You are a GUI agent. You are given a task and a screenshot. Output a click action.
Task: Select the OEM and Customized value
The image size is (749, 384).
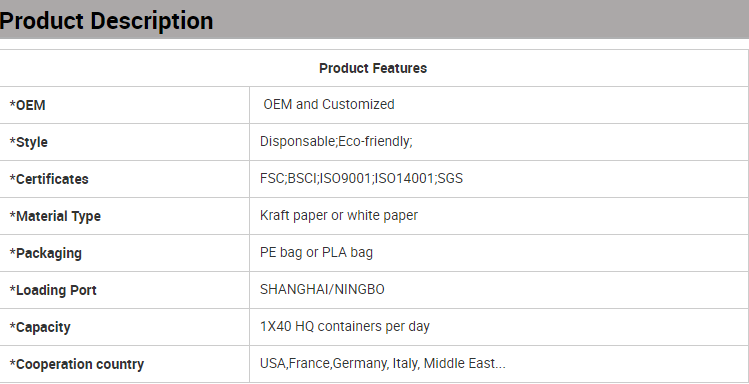(329, 105)
